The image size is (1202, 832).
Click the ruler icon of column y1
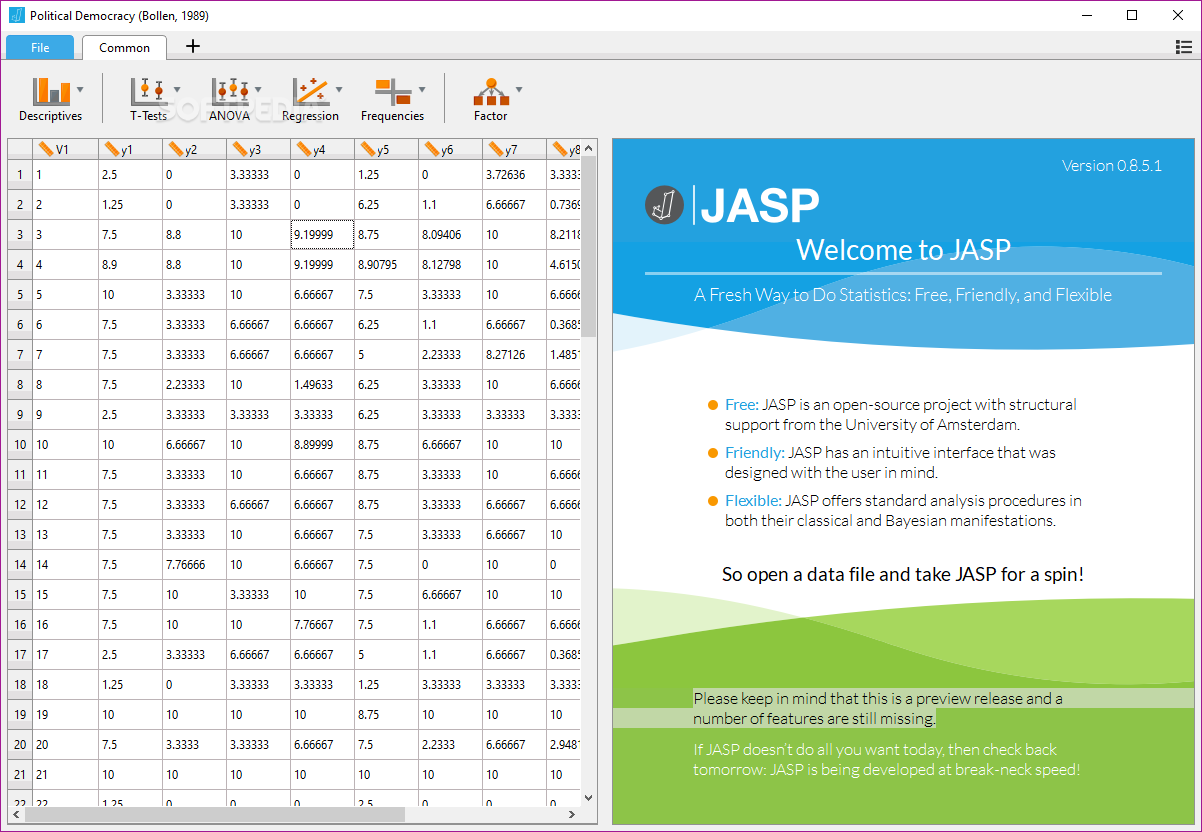112,149
